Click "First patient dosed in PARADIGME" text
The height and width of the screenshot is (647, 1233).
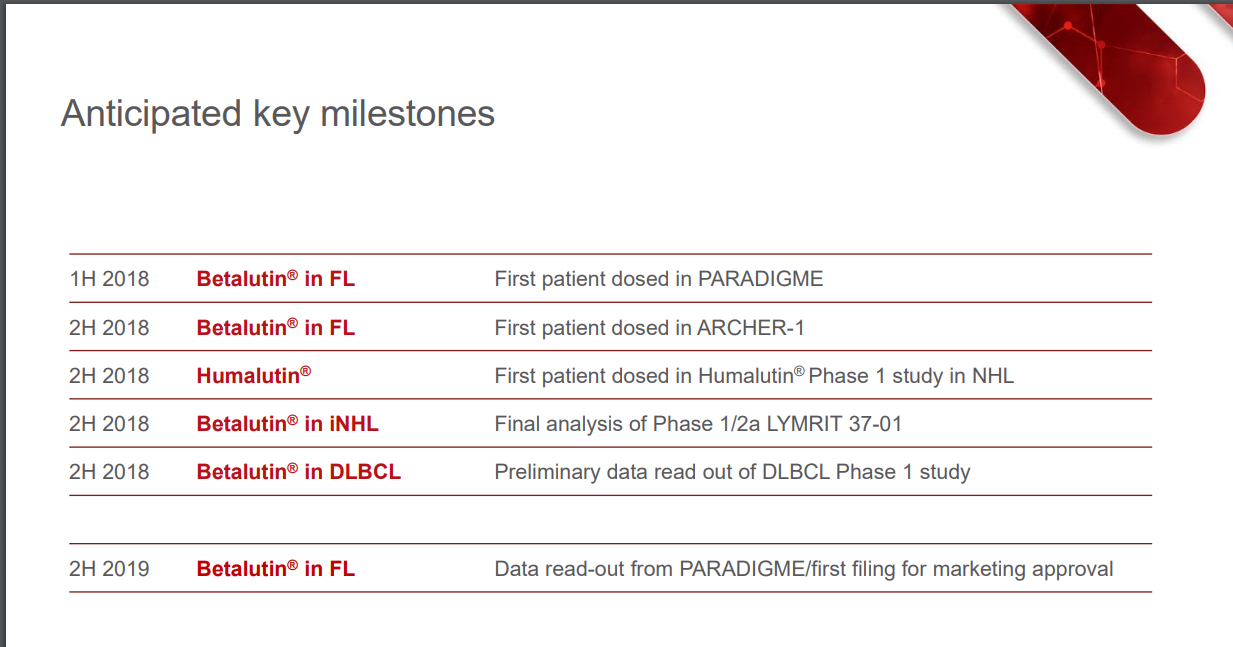point(659,279)
